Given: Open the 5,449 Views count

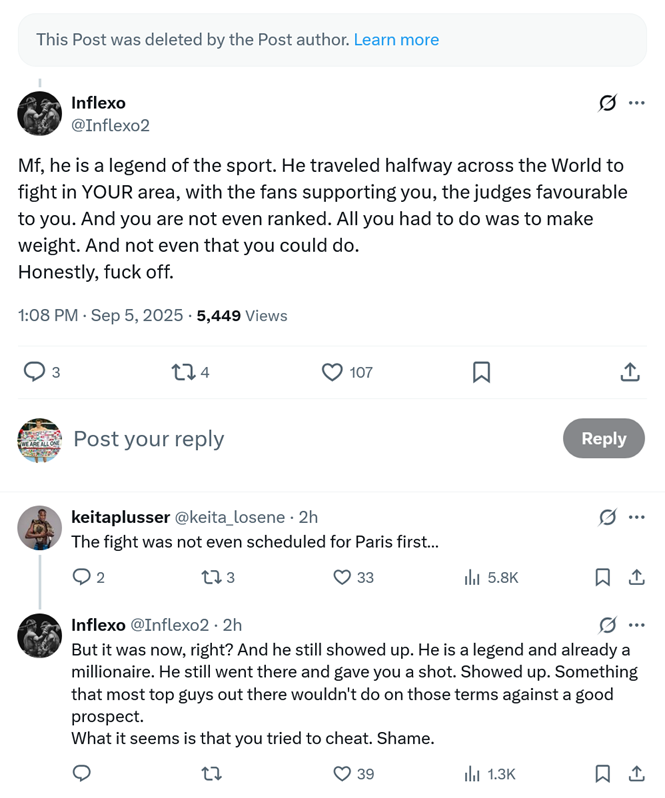Looking at the screenshot, I should pos(242,316).
